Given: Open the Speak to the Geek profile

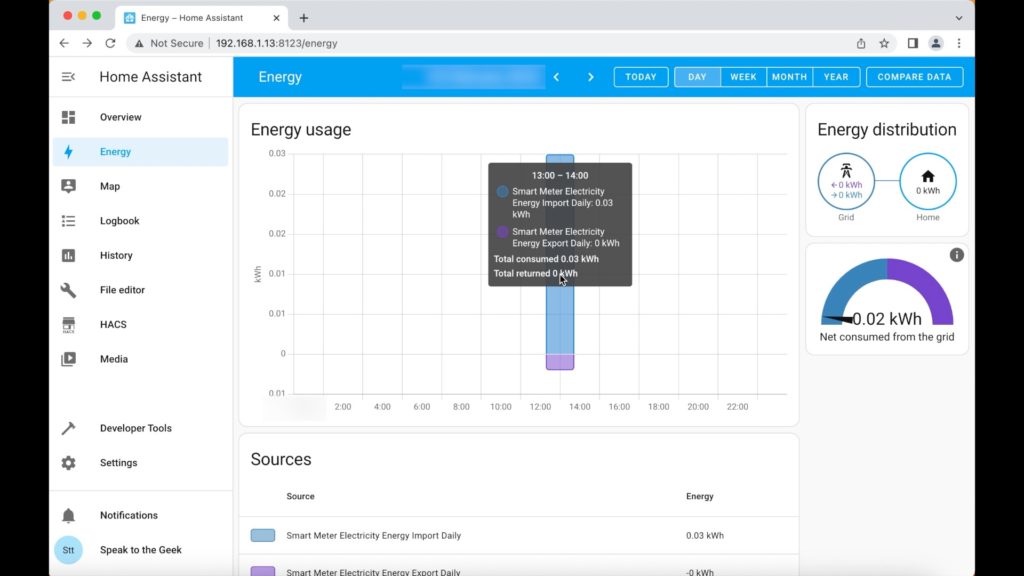Looking at the screenshot, I should [140, 550].
